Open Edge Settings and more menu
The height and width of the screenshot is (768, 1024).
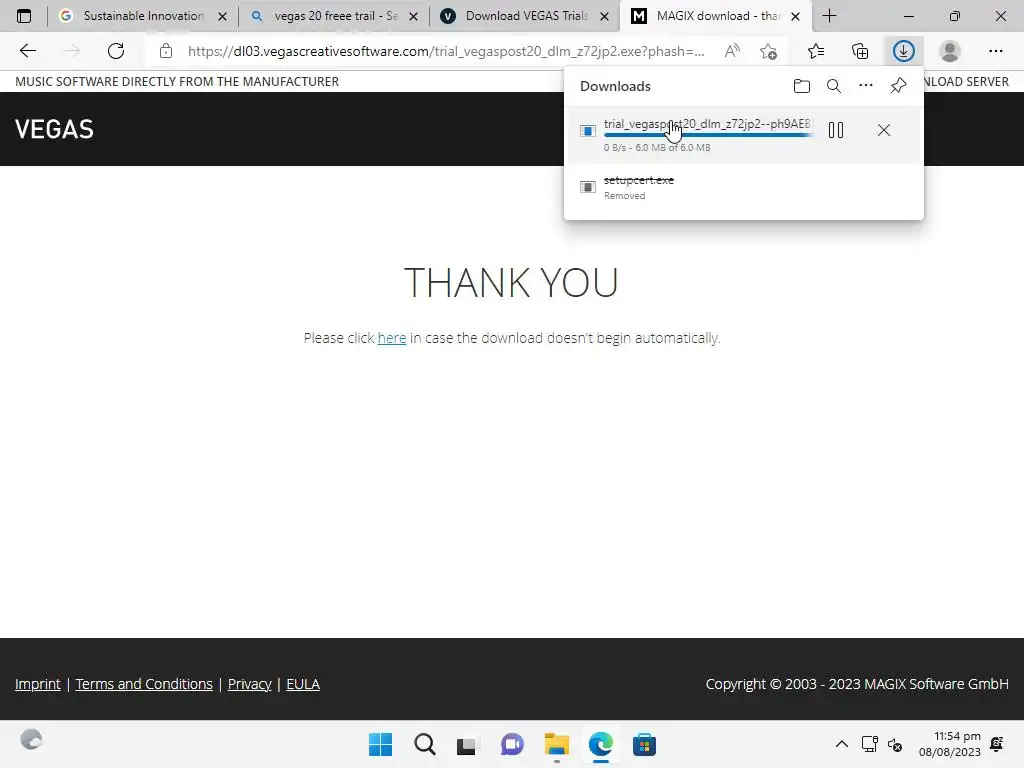click(x=995, y=51)
